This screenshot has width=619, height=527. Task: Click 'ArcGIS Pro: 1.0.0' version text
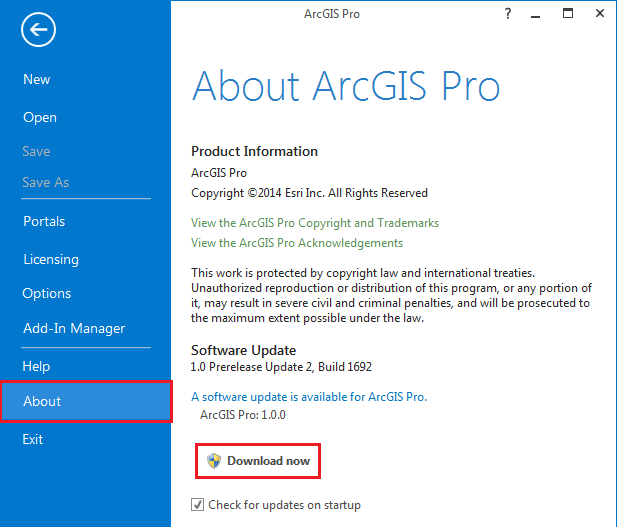coord(243,415)
